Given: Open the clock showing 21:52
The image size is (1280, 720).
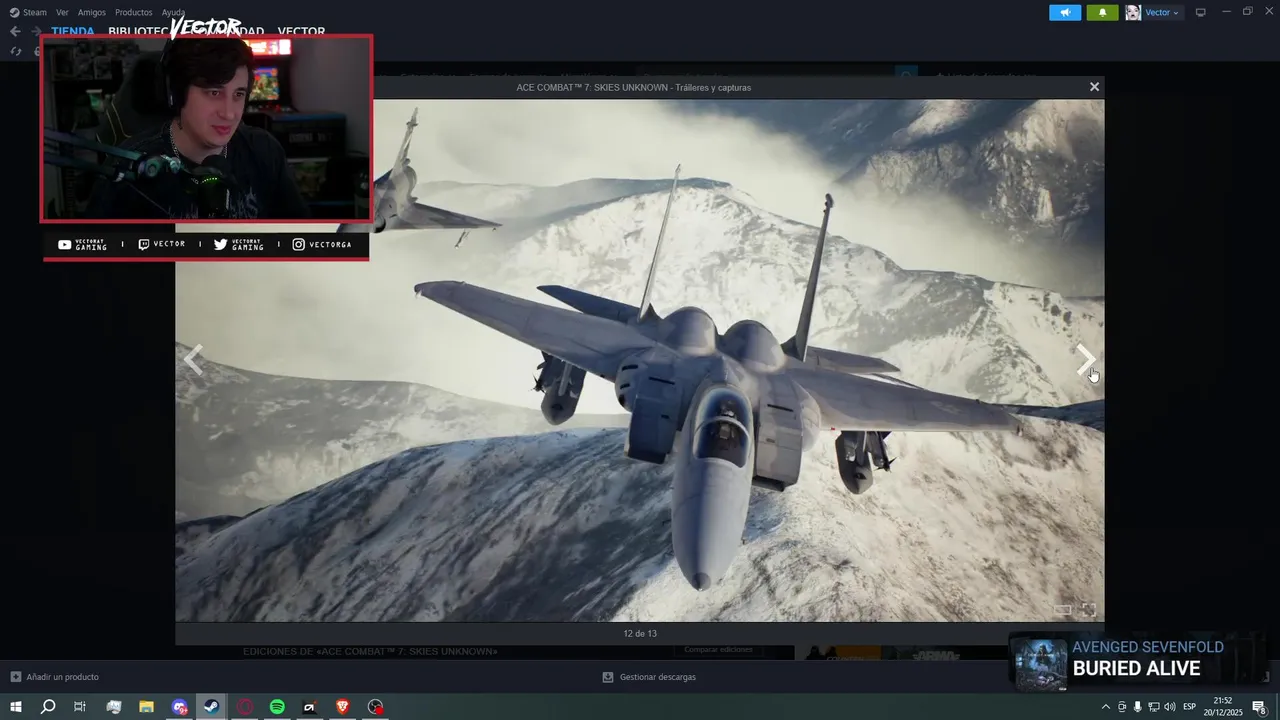Looking at the screenshot, I should click(1222, 707).
